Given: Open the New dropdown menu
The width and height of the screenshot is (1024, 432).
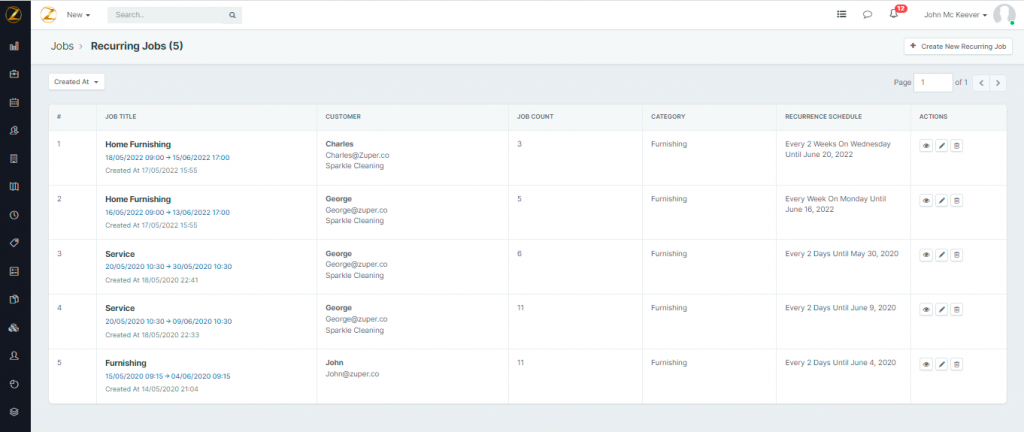Looking at the screenshot, I should pos(78,14).
